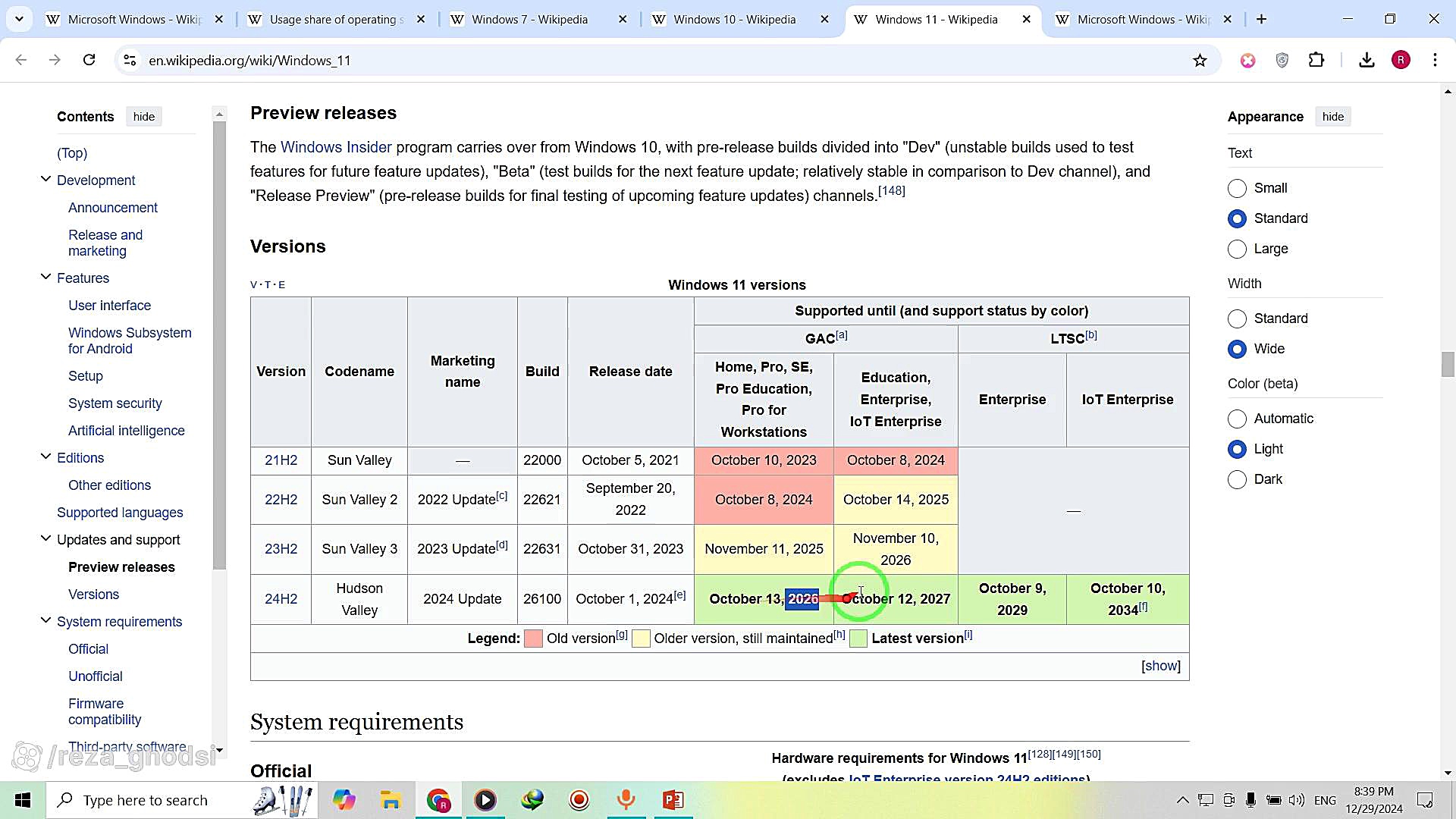Open File Explorer from the taskbar
Screen dimensions: 1456x819
[x=391, y=800]
